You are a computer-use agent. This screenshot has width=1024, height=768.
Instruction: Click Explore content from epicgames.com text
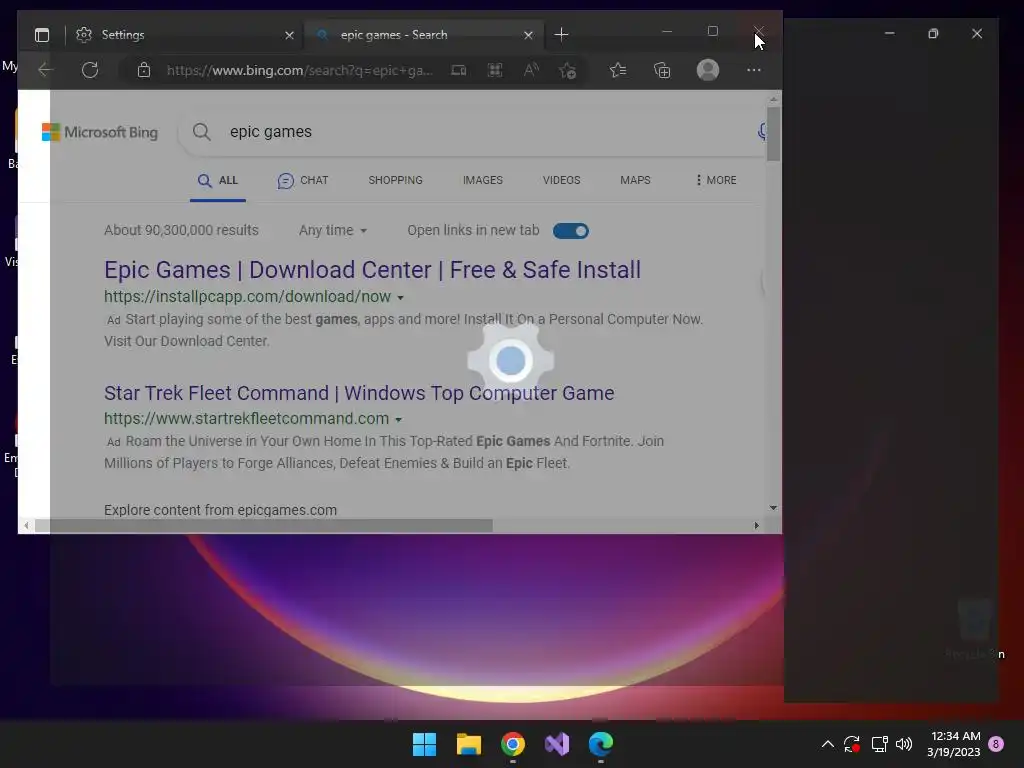coord(220,510)
